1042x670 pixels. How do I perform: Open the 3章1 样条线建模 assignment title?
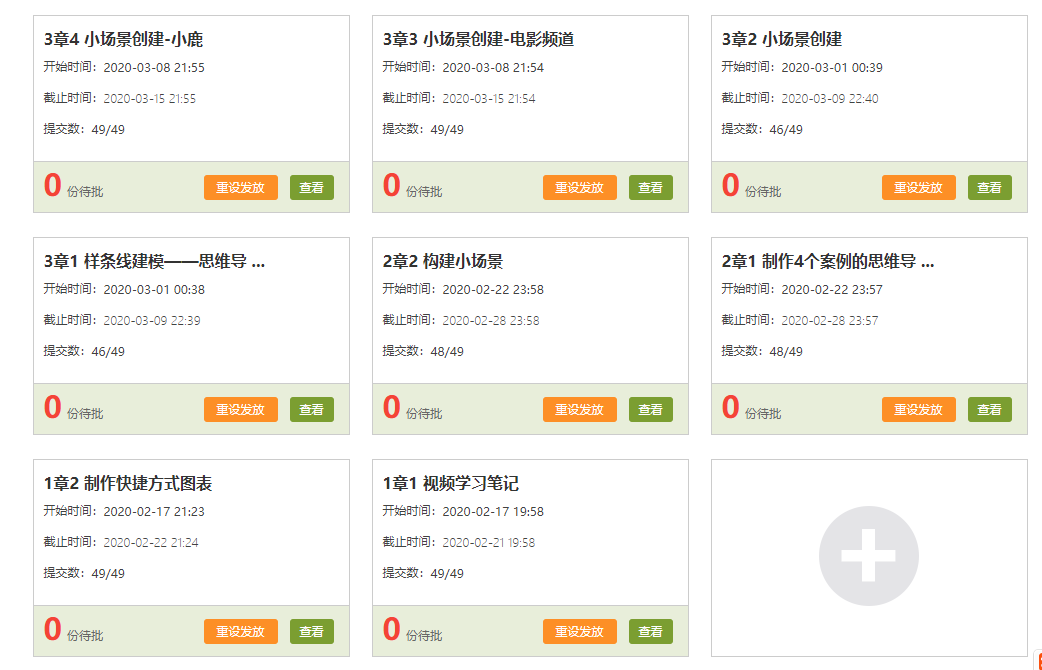coord(154,262)
